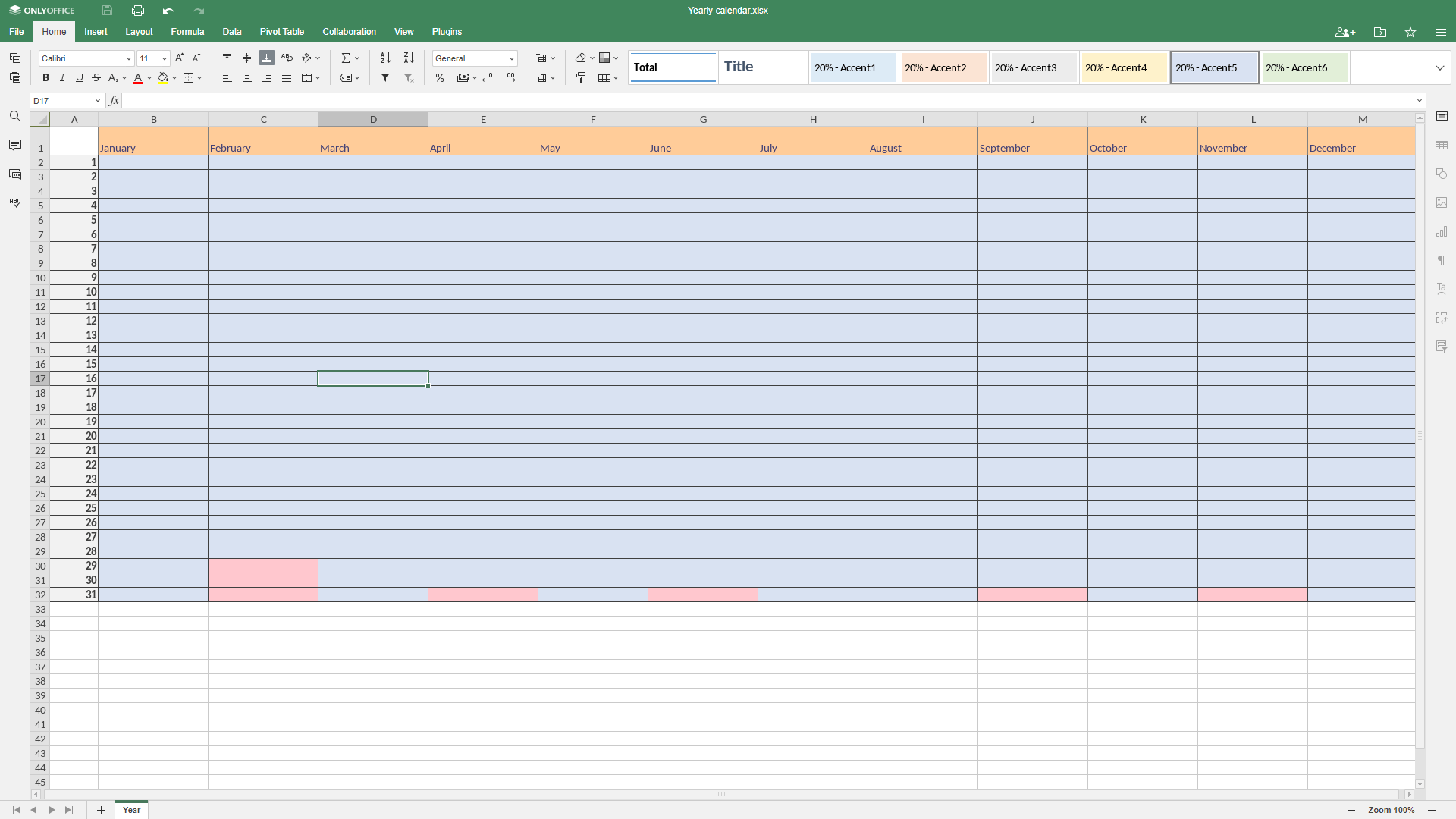This screenshot has width=1456, height=819.
Task: Open the spell checking sidebar icon
Action: 15,202
